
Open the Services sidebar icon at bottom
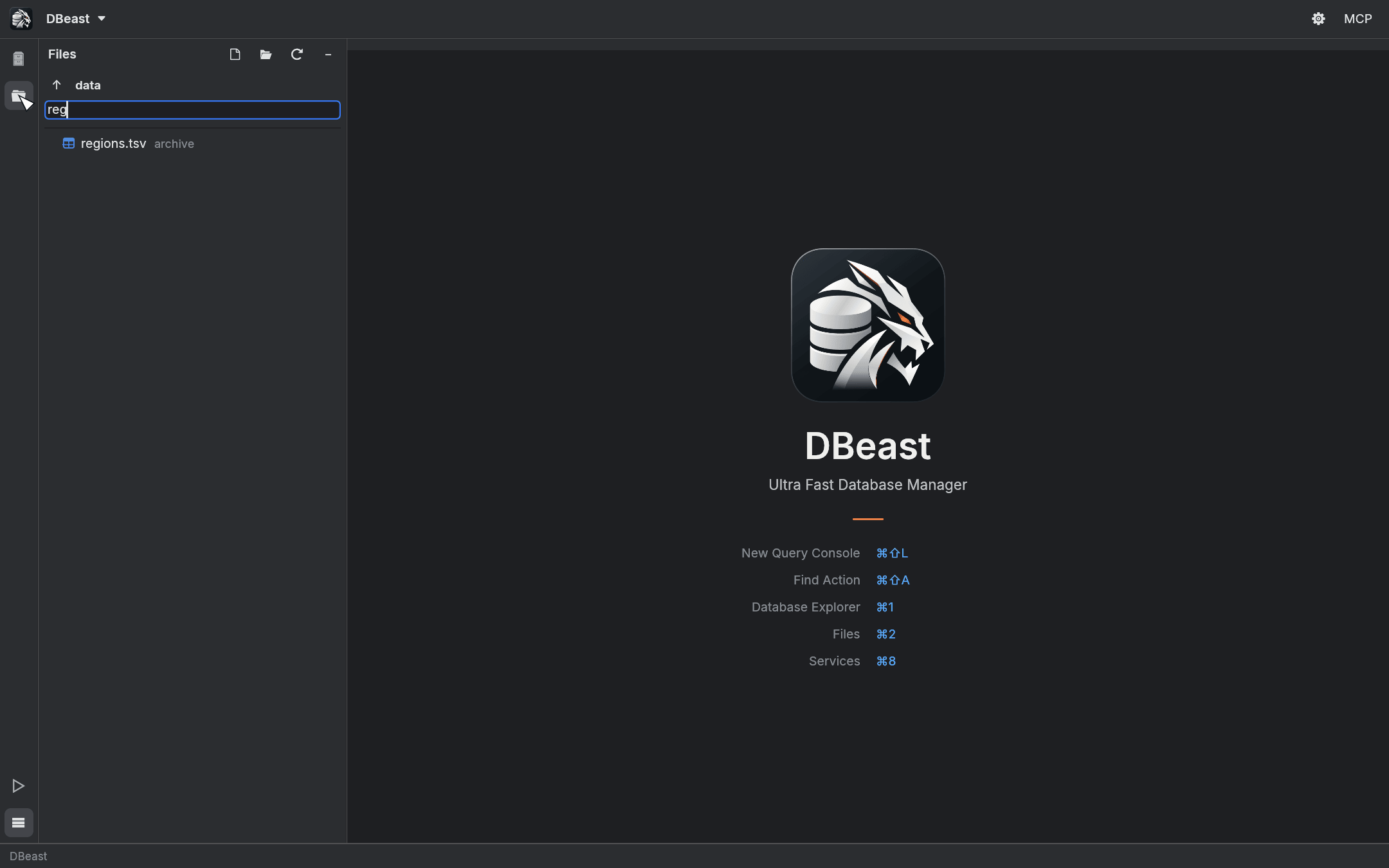coord(19,822)
